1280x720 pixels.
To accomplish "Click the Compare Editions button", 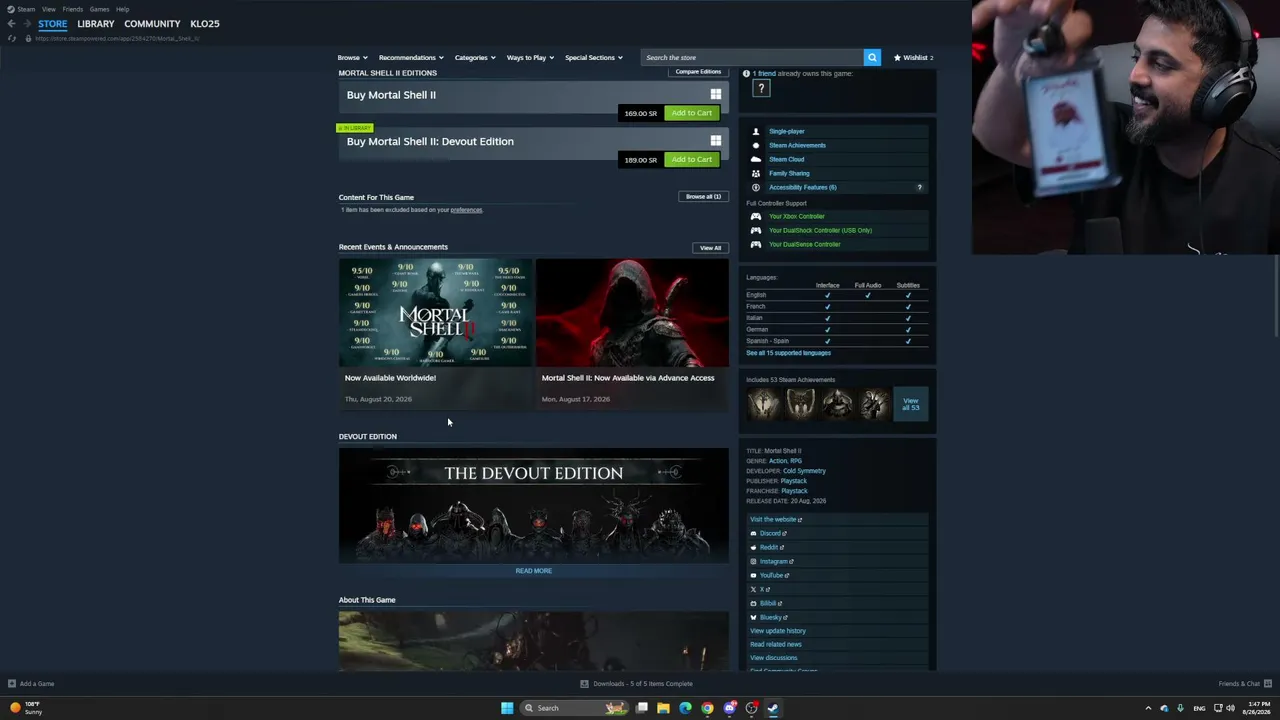I will tap(698, 72).
